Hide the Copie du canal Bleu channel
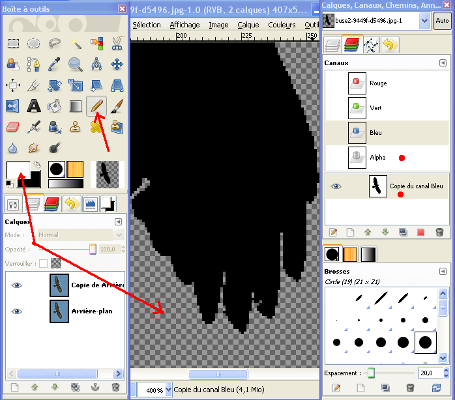 pyautogui.click(x=336, y=186)
